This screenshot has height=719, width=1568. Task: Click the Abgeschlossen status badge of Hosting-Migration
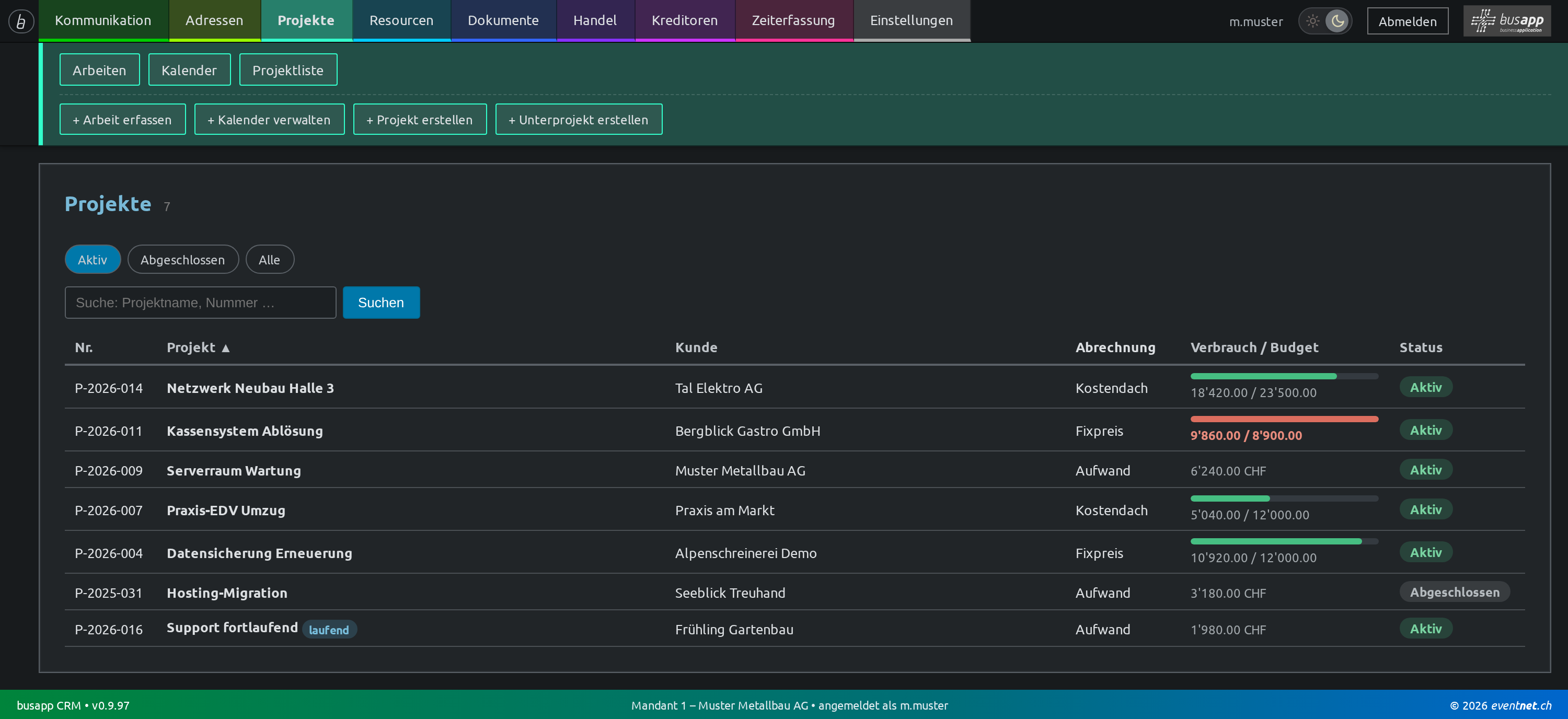1454,593
